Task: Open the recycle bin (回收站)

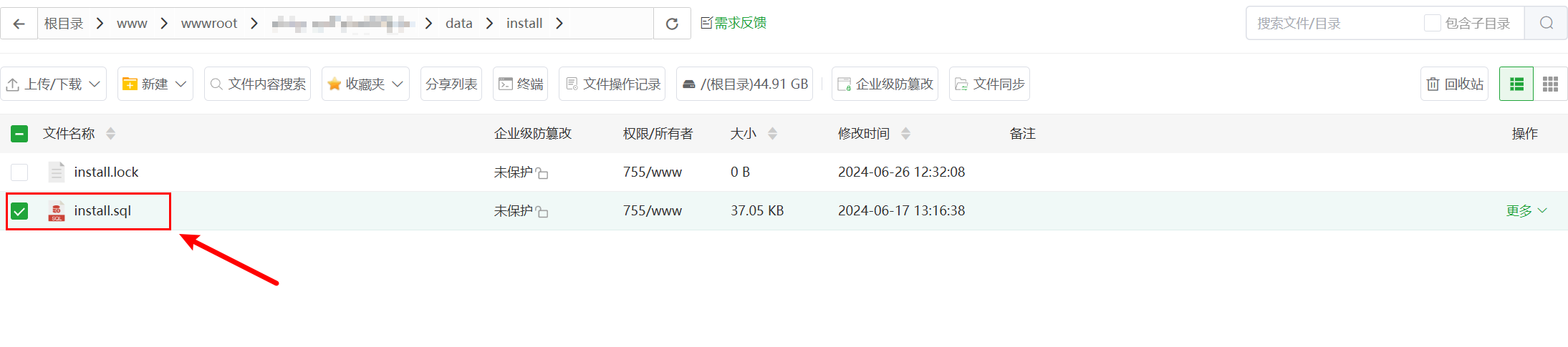Action: click(x=1455, y=84)
